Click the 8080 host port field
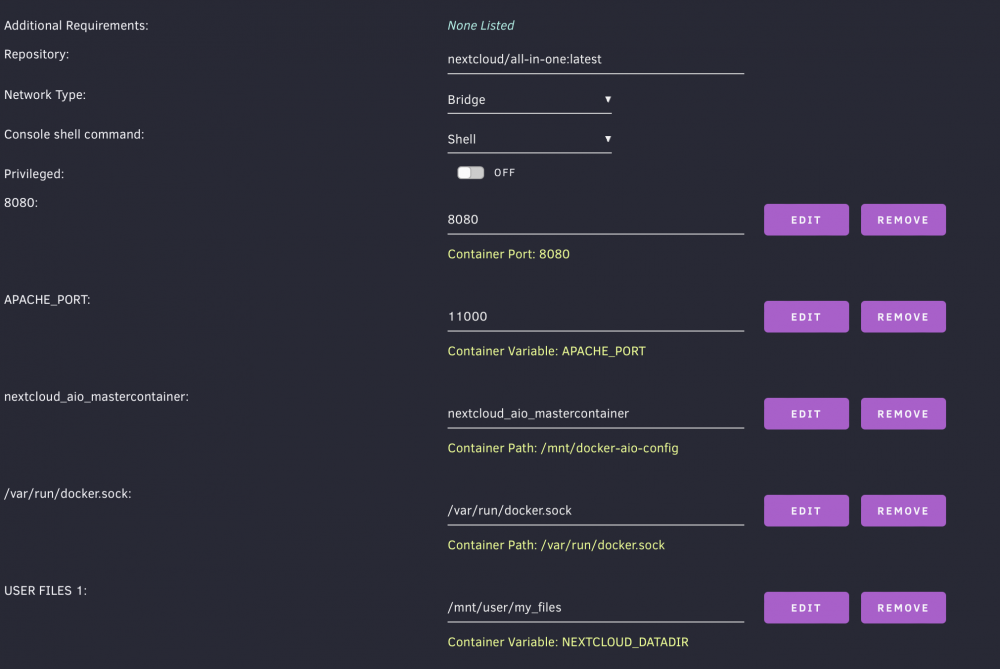Viewport: 1000px width, 669px height. point(596,220)
